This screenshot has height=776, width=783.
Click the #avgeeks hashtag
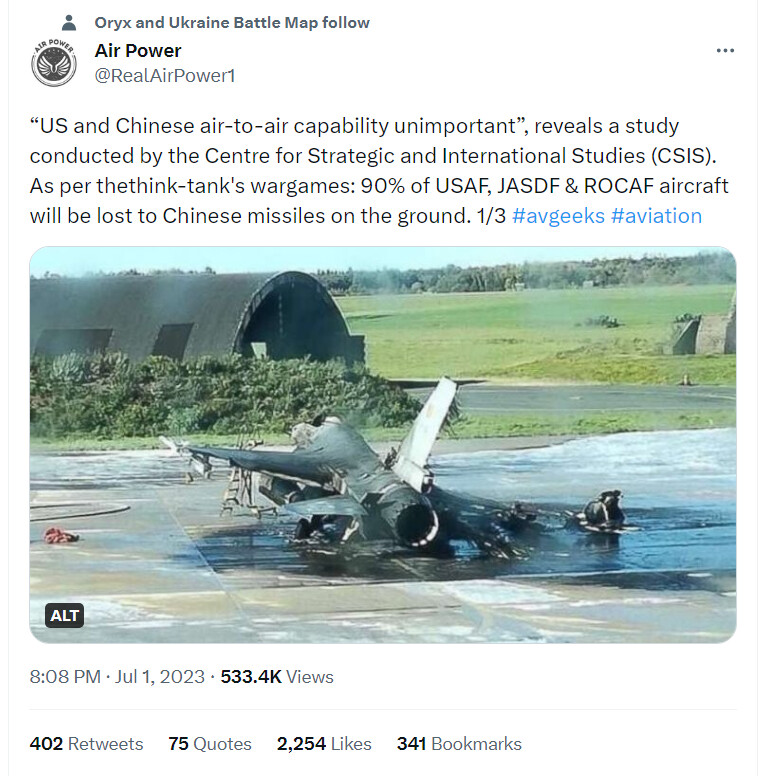558,216
